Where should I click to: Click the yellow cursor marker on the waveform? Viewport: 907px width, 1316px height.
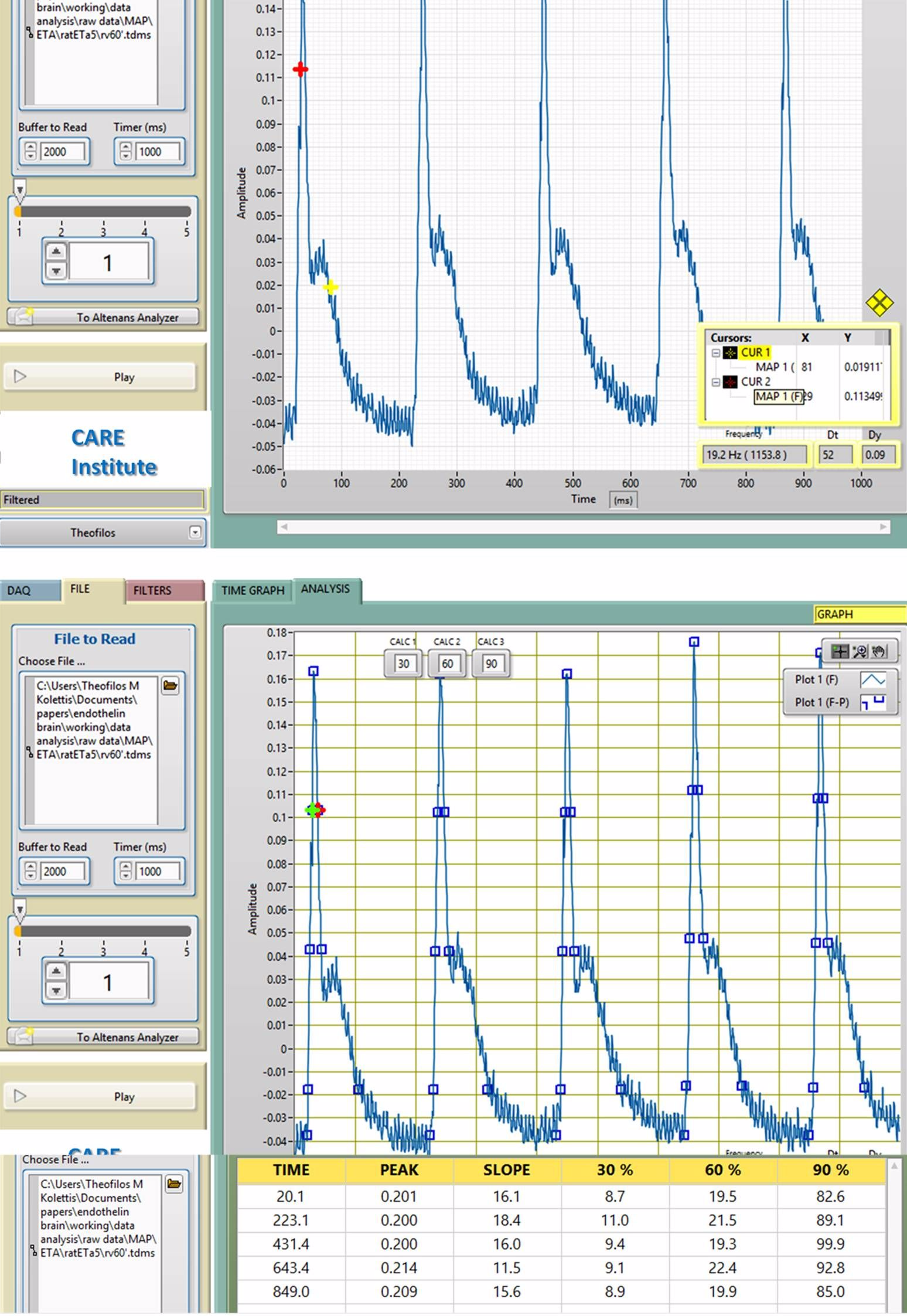[330, 287]
